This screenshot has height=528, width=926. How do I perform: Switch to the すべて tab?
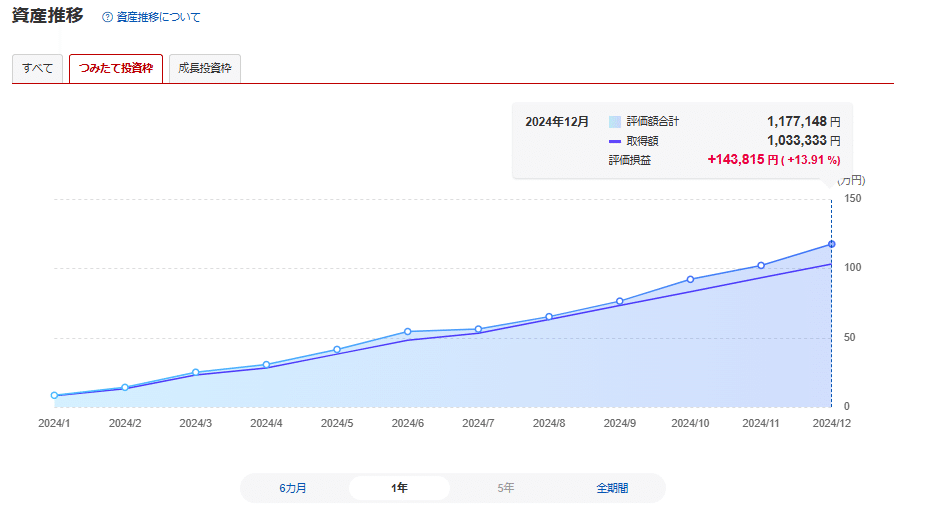pos(37,69)
